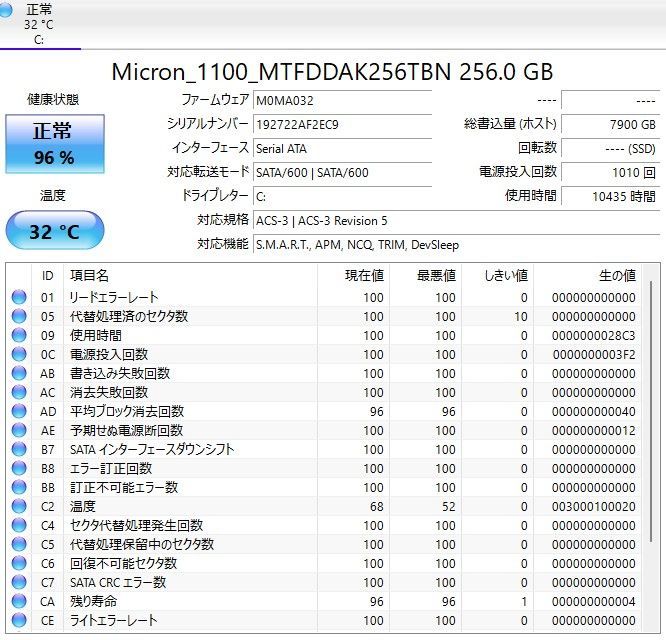Click raw value 0000000003F2 of 電源投入回数
Viewport: 666px width, 640px height.
click(x=594, y=354)
